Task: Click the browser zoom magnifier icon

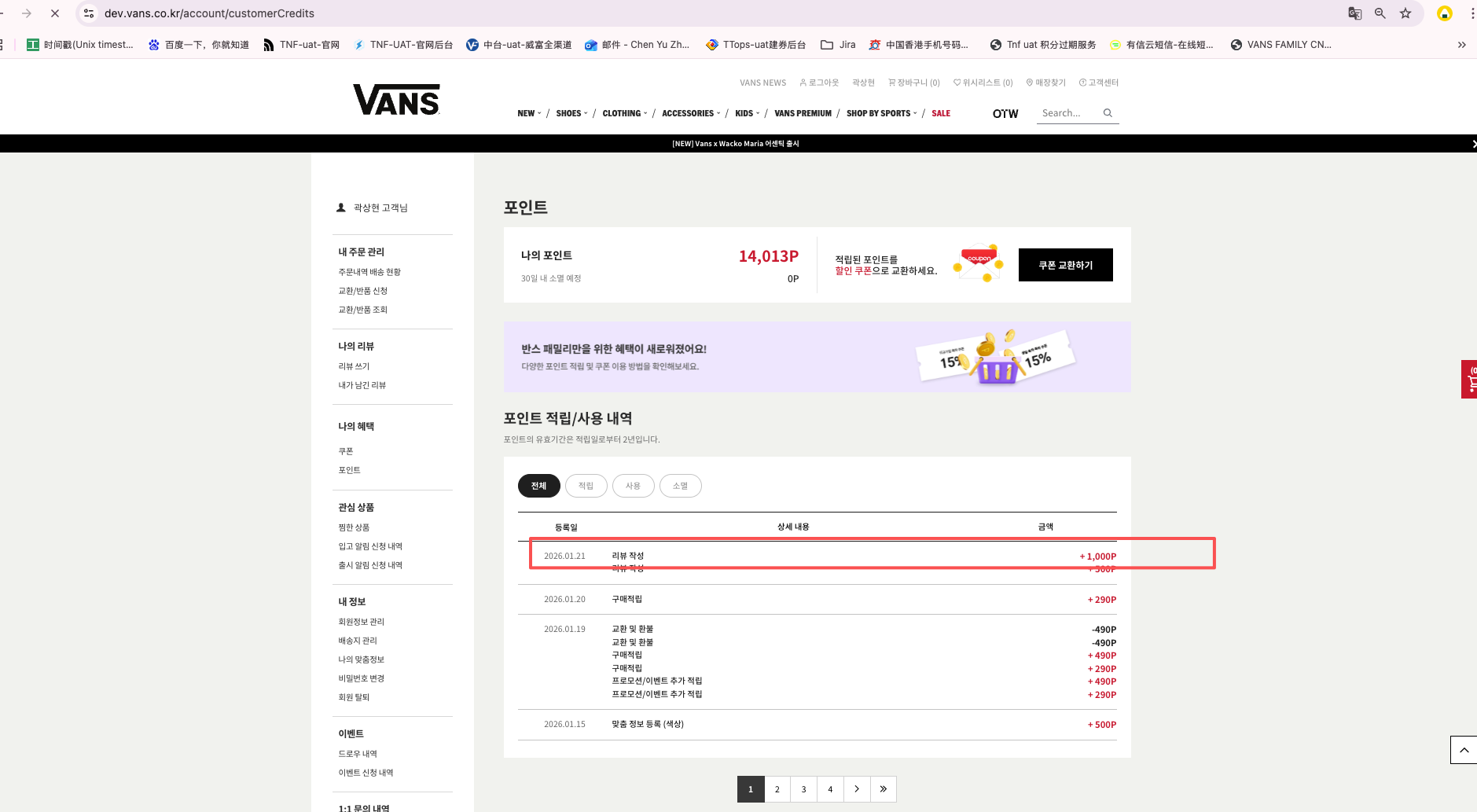Action: coord(1380,13)
